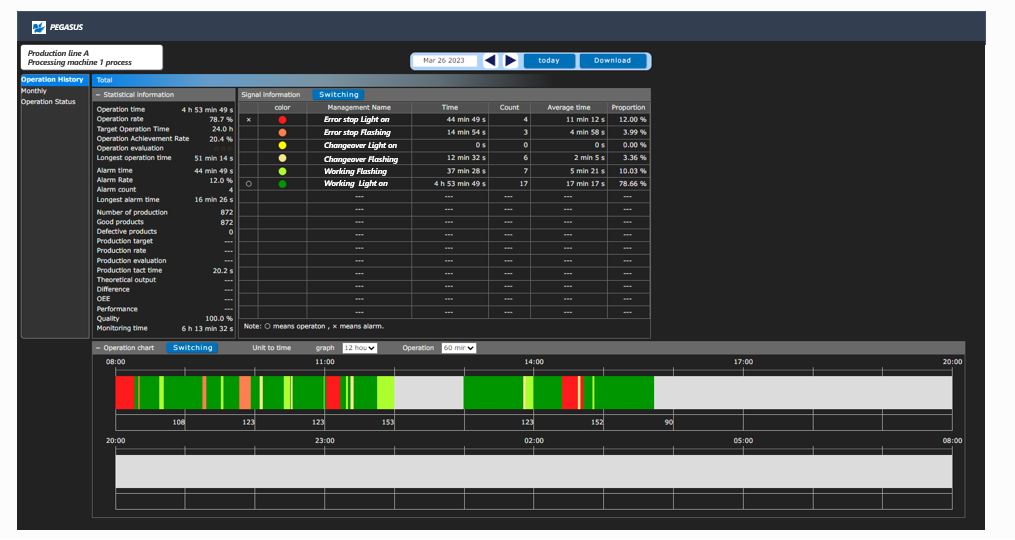
Task: Collapse the Operation chart section
Action: tap(98, 348)
